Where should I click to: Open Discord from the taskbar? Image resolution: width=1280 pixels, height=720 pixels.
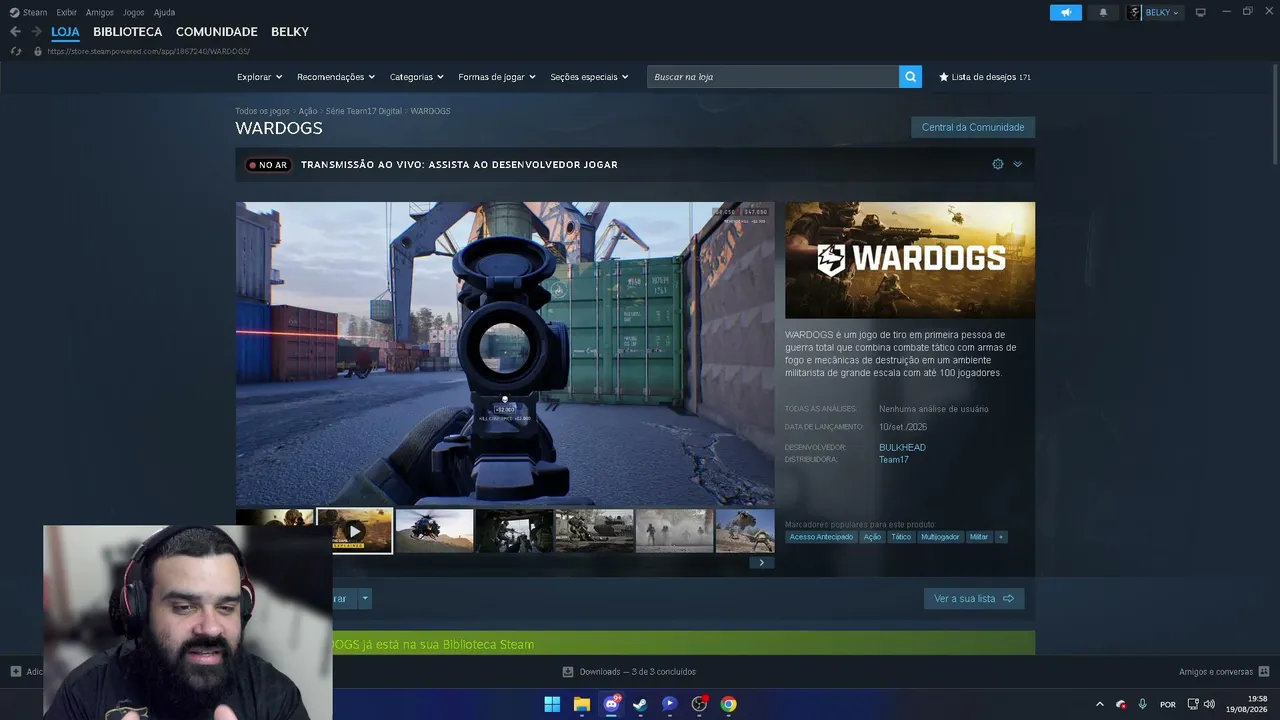click(611, 704)
